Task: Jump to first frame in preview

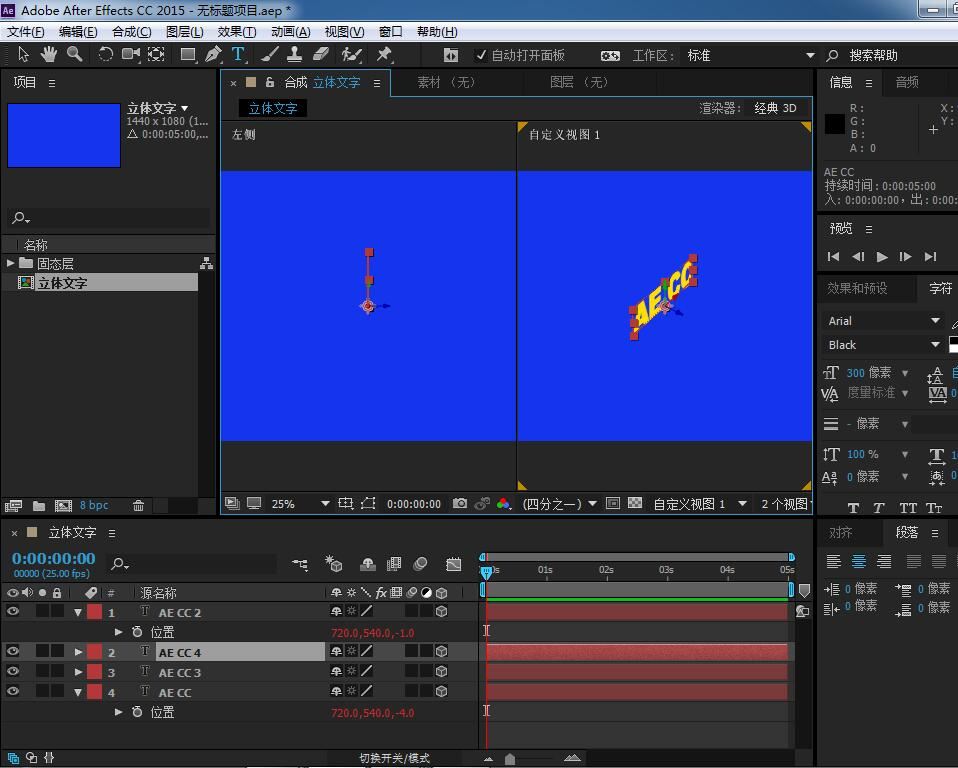Action: [x=833, y=257]
